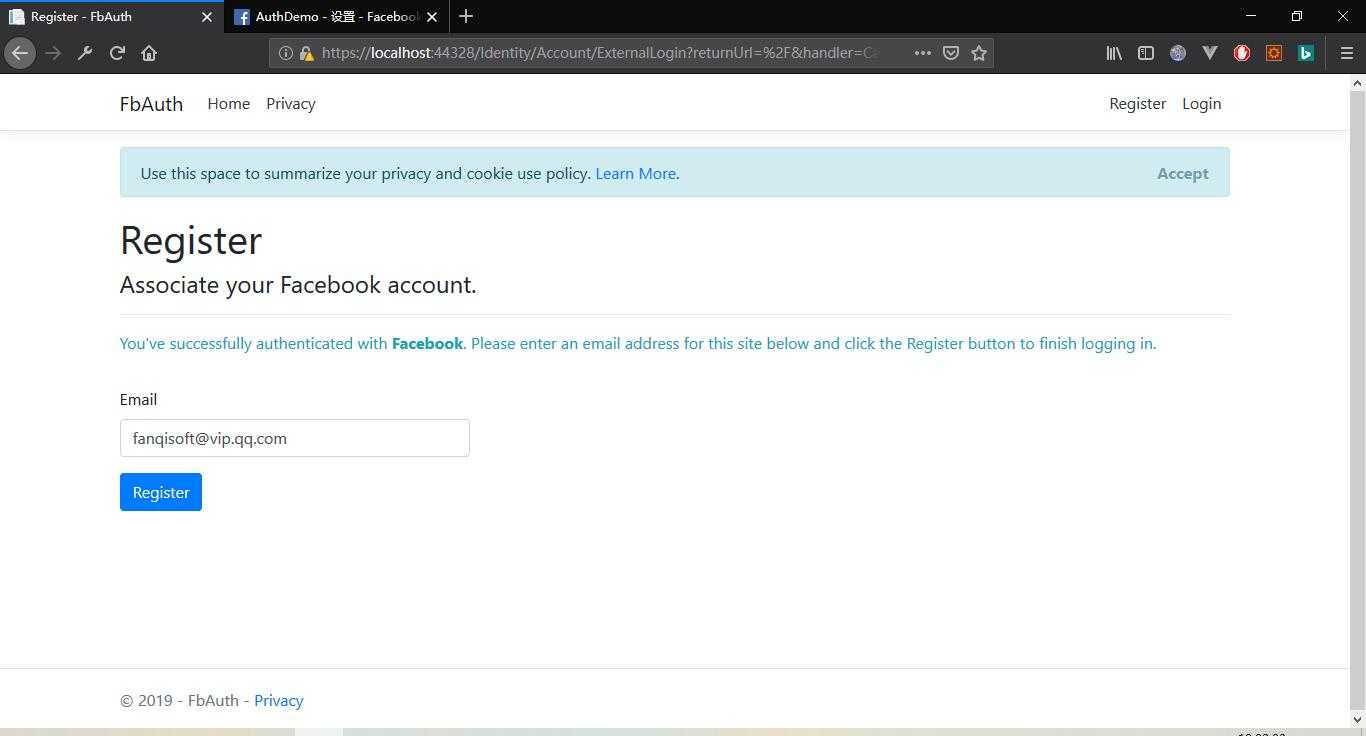The height and width of the screenshot is (736, 1366).
Task: Save page to Pocket icon
Action: [951, 53]
